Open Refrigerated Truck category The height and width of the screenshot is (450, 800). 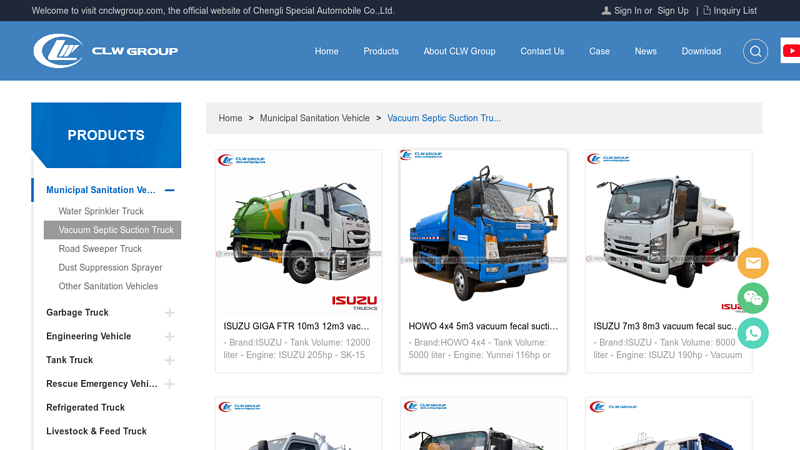coord(85,408)
